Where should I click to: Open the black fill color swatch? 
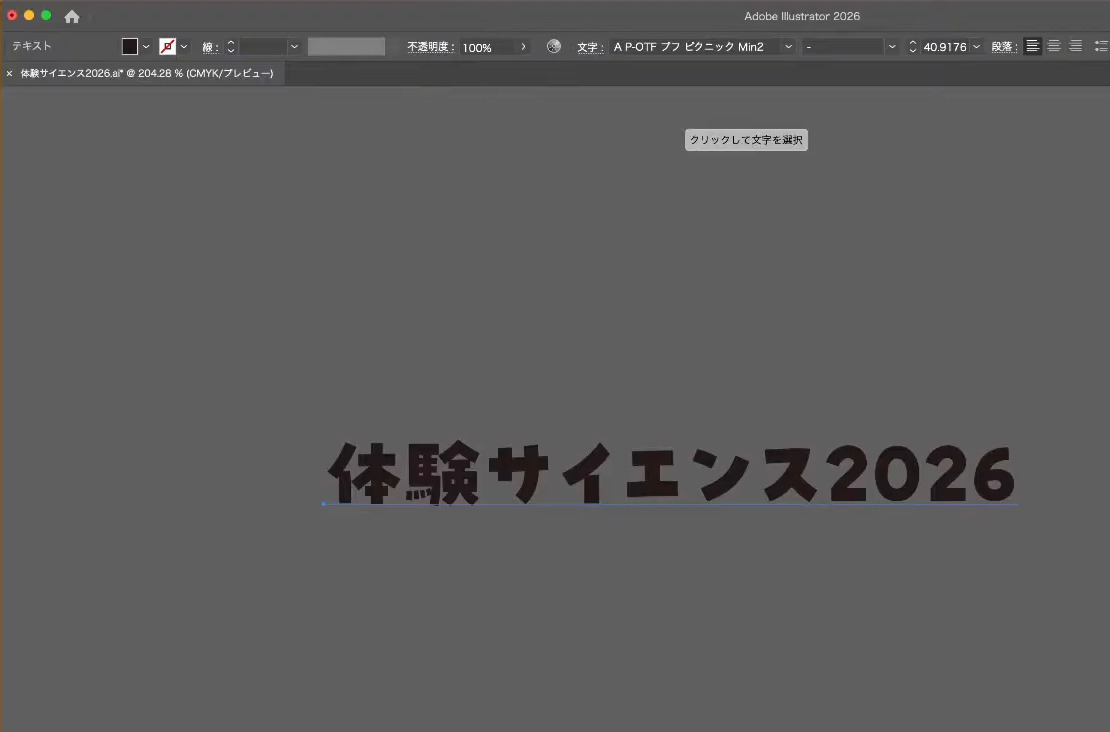(130, 47)
